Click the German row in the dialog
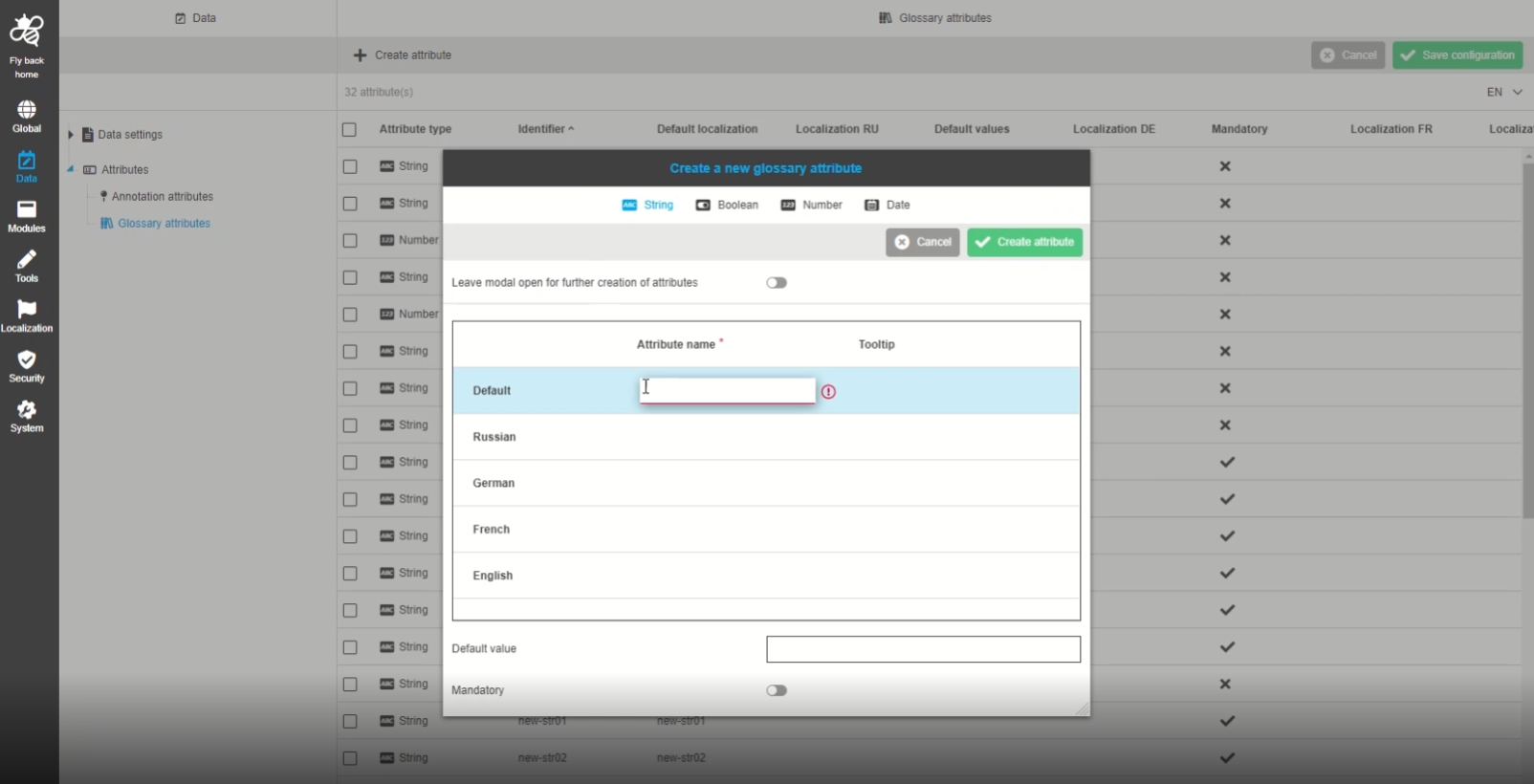 click(x=766, y=483)
